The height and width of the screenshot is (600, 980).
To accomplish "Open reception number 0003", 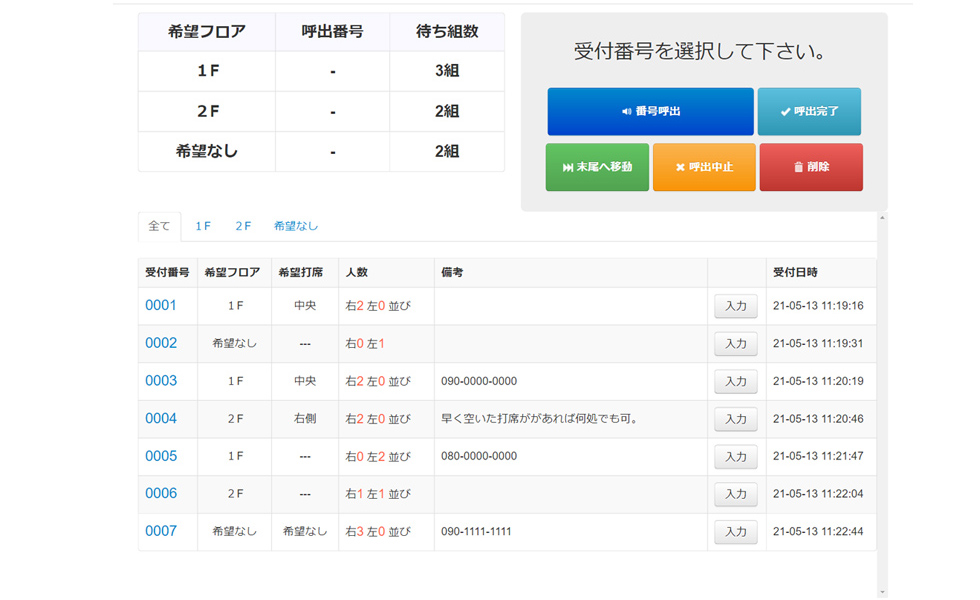I will point(161,381).
